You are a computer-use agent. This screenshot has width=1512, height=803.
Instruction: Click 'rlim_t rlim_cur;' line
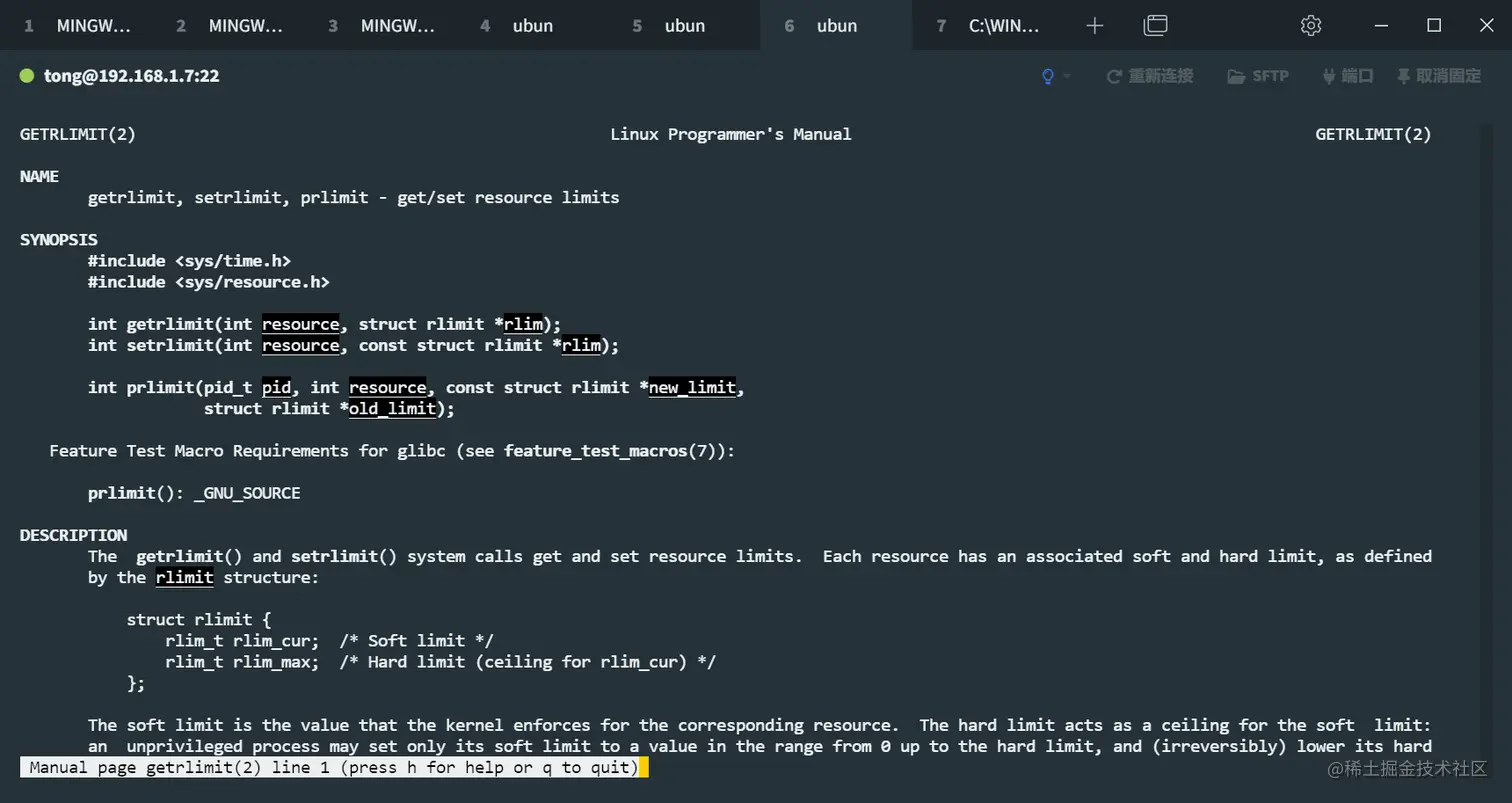click(242, 640)
